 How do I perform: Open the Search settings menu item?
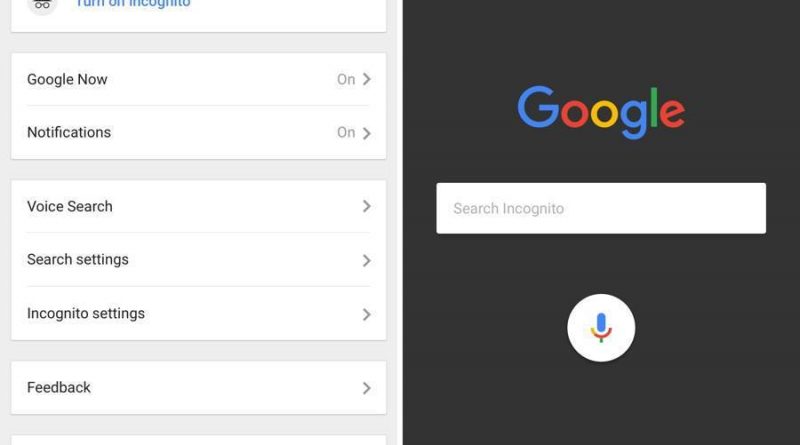[78, 260]
